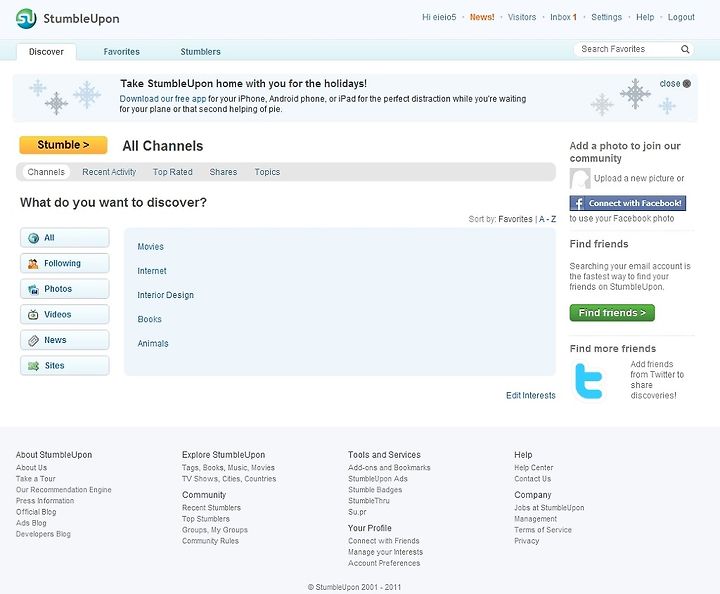Screen dimensions: 720x594
Task: Click the globe icon on All
Action: pyautogui.click(x=34, y=238)
